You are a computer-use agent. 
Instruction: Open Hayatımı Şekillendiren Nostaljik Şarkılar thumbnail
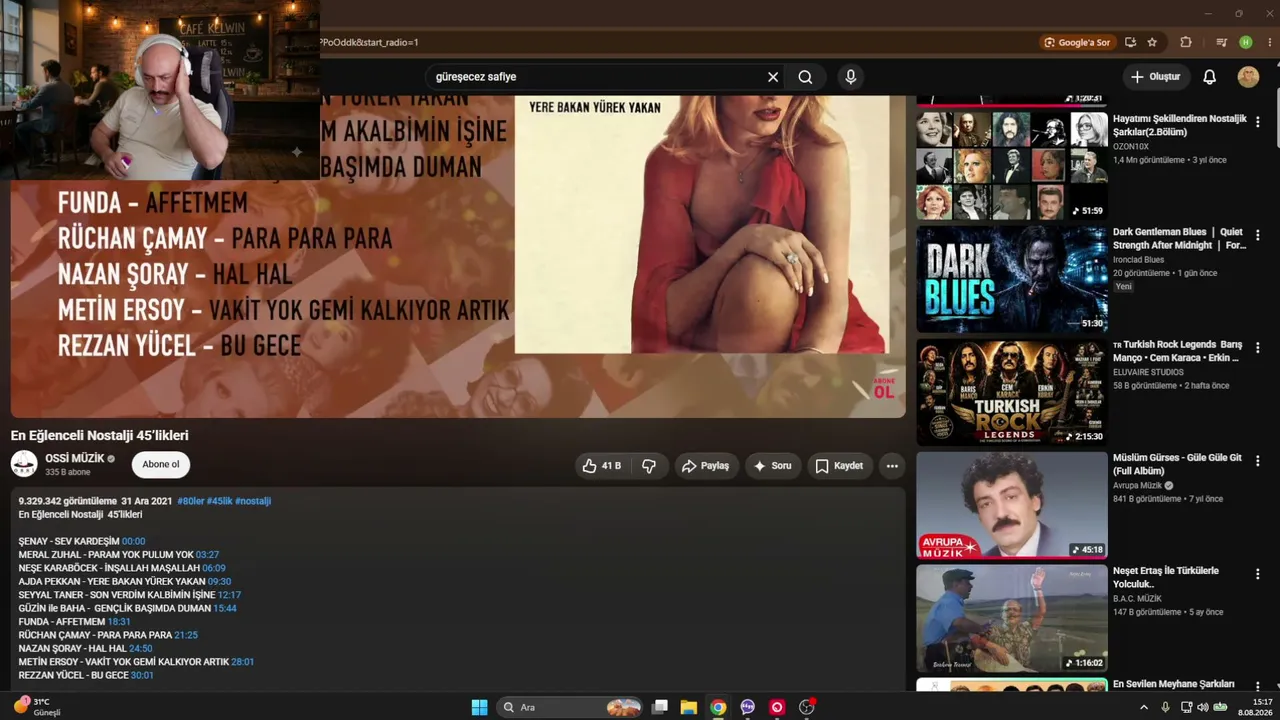coord(1012,165)
